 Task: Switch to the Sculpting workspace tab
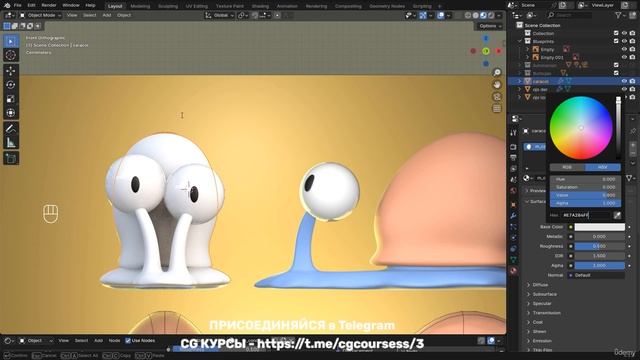tap(168, 6)
